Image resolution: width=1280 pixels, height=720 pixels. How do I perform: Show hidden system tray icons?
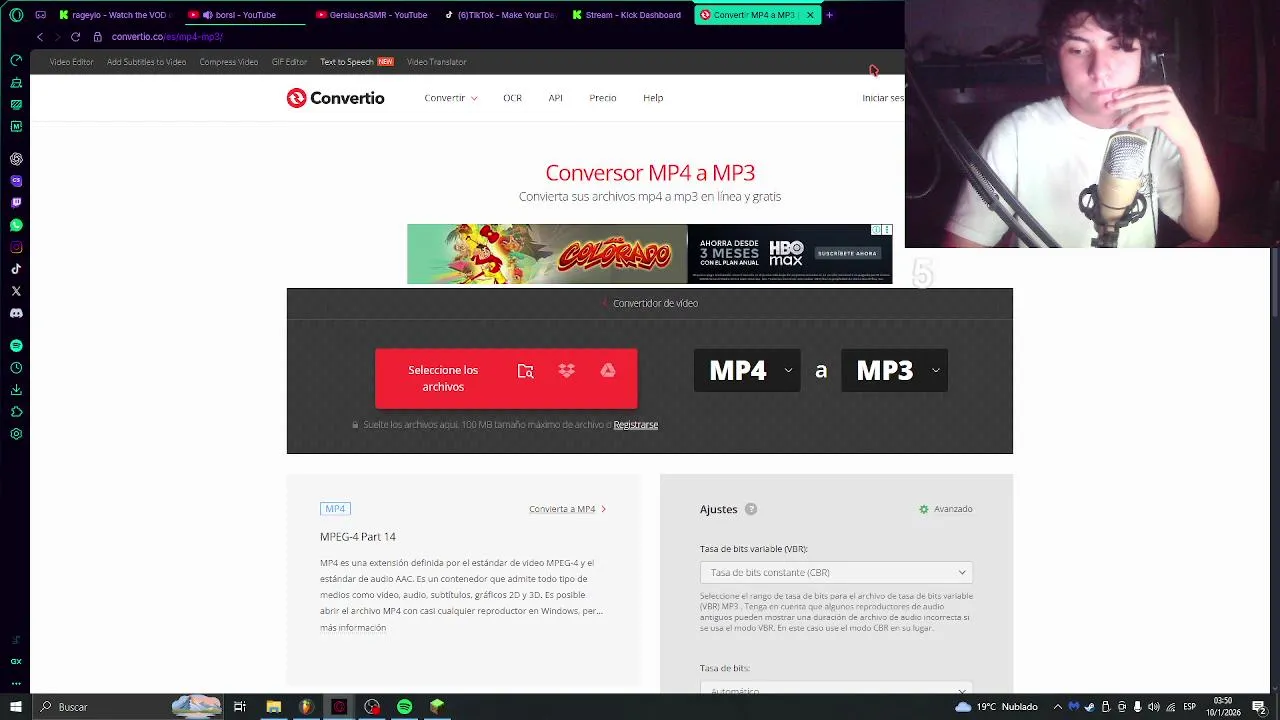1058,707
